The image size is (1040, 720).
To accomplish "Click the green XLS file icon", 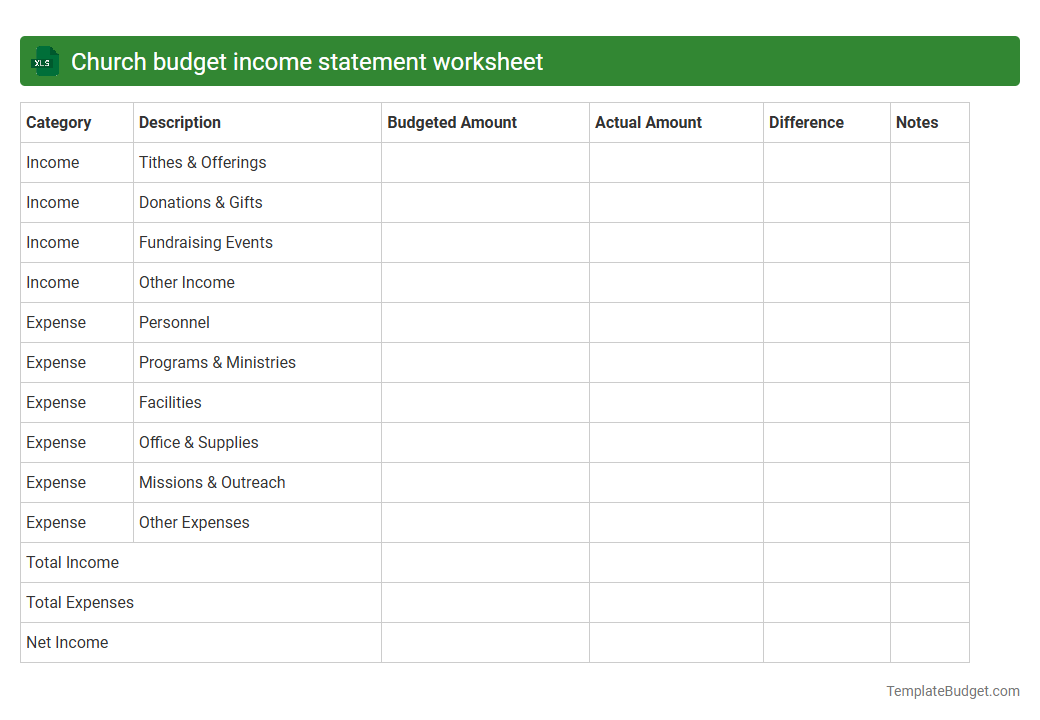I will (44, 61).
